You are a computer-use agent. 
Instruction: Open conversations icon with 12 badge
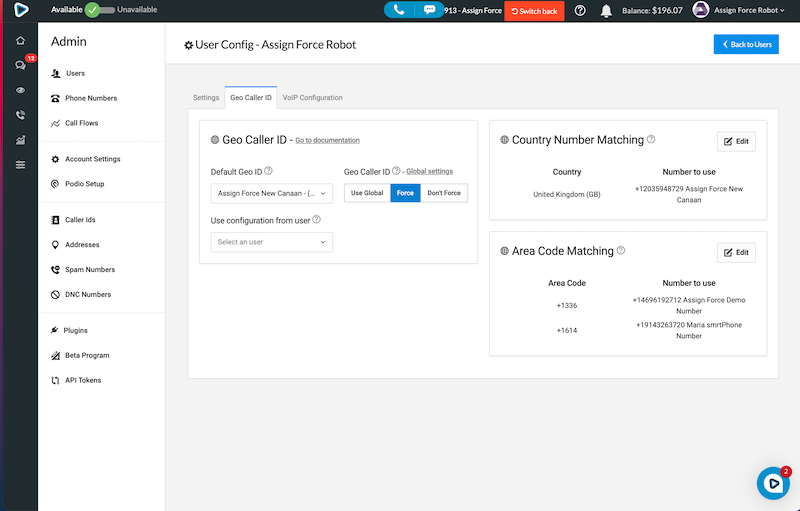click(20, 65)
